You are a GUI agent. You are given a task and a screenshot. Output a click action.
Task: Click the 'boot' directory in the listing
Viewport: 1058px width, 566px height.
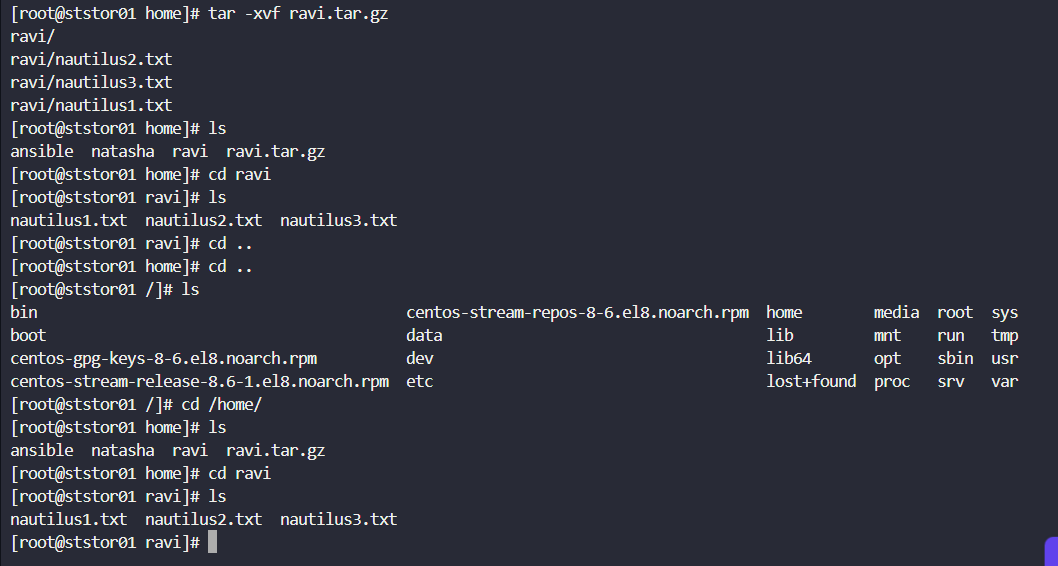pos(28,335)
